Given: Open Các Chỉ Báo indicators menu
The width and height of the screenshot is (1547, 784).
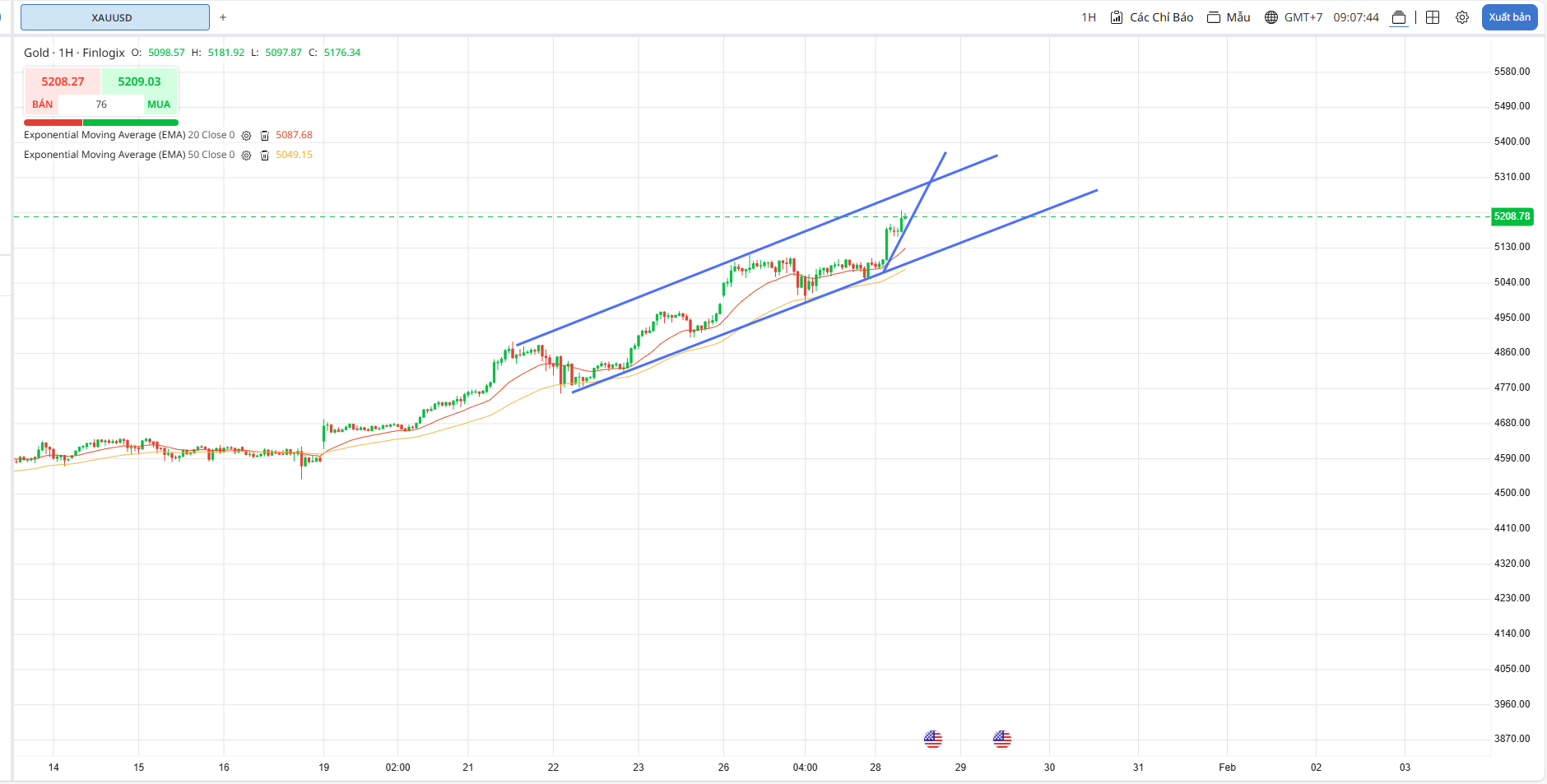Looking at the screenshot, I should pos(1152,17).
